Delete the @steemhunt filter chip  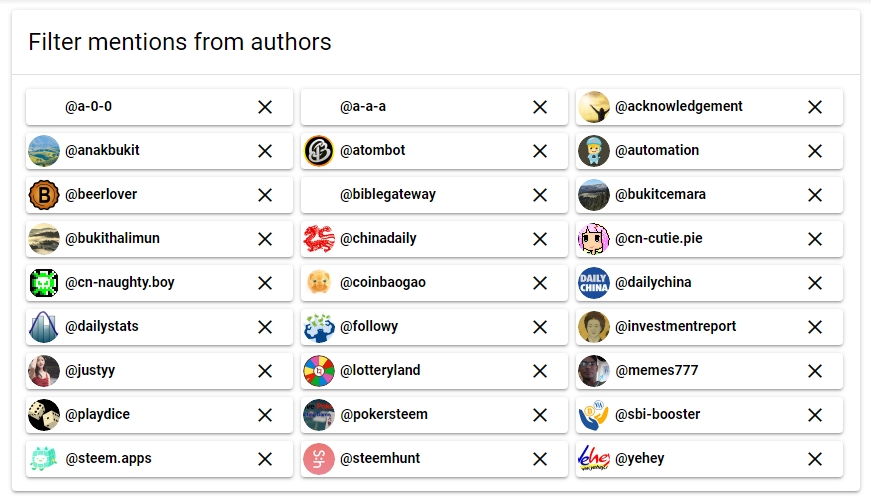[540, 459]
